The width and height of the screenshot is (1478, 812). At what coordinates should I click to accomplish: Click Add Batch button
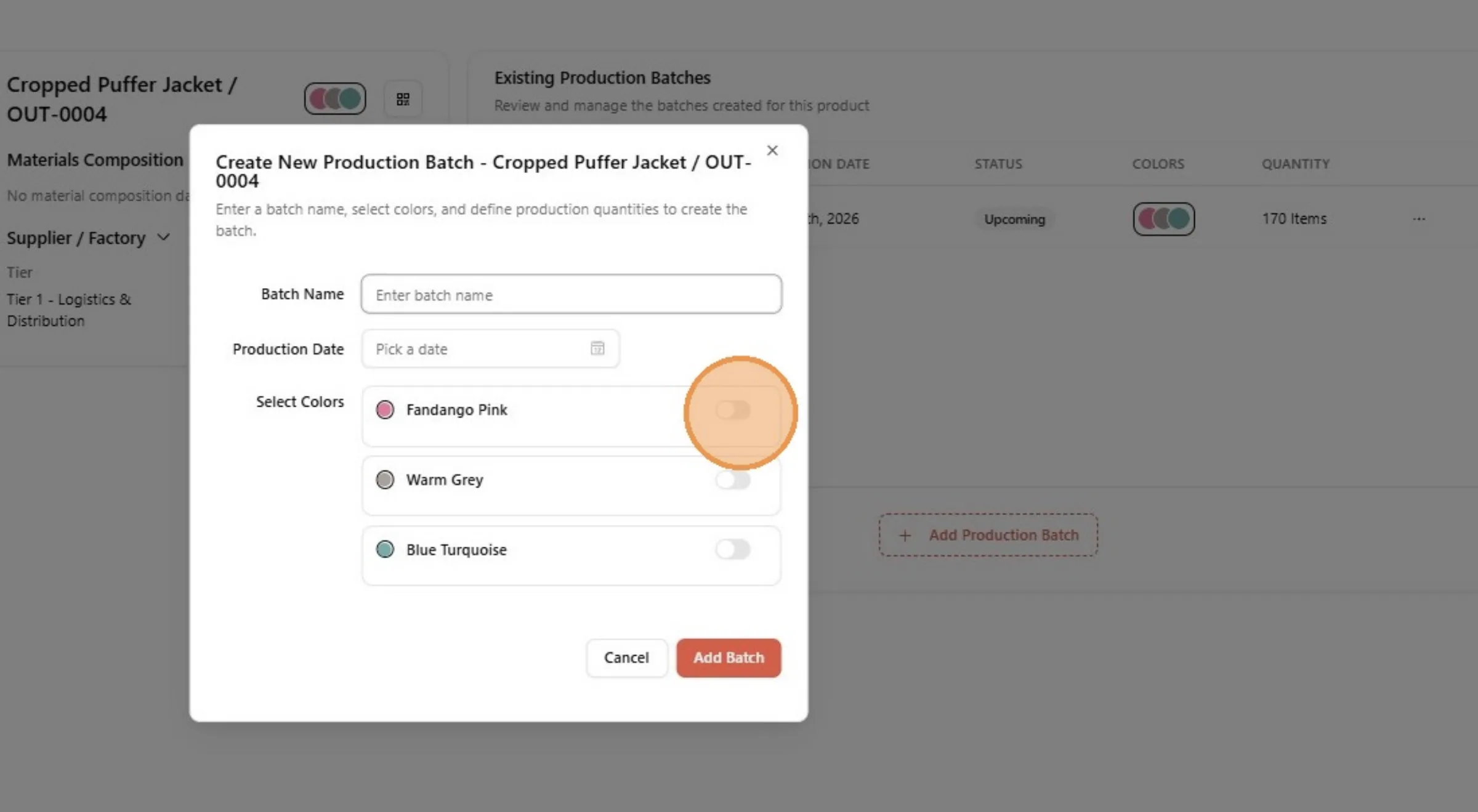tap(729, 658)
